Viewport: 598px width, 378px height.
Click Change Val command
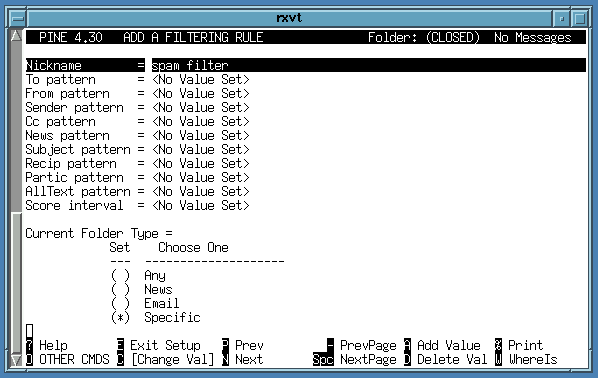(172, 359)
